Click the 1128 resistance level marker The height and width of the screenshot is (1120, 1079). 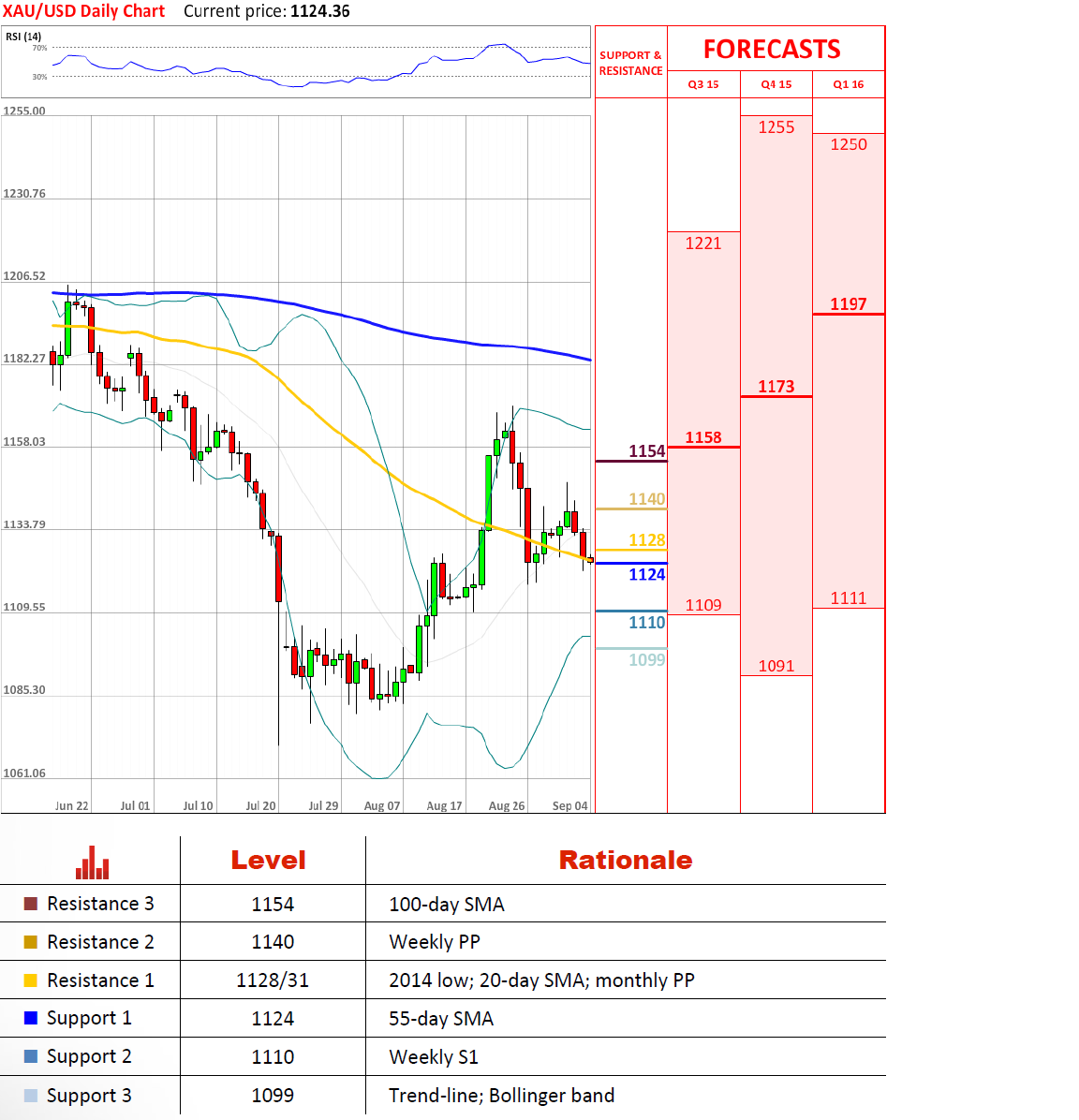pyautogui.click(x=646, y=540)
